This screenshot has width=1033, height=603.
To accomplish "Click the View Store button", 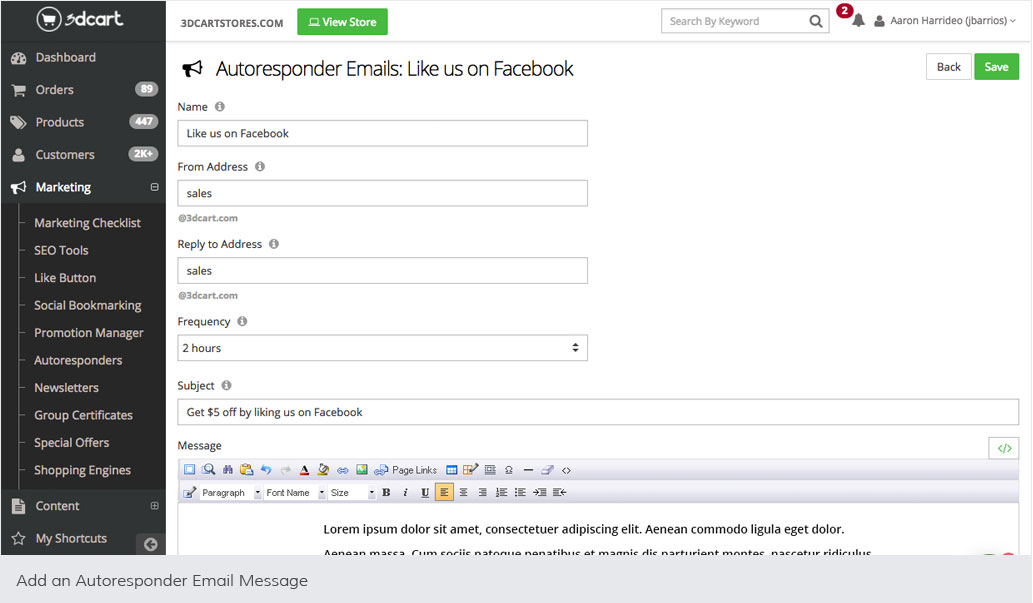I will pyautogui.click(x=342, y=22).
